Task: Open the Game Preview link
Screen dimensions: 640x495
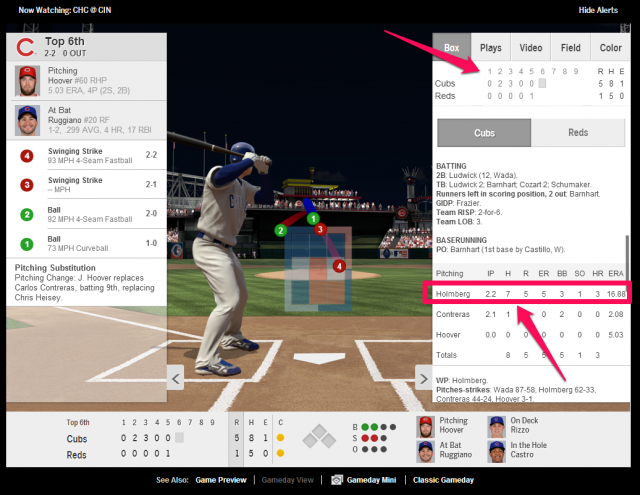Action: point(221,480)
